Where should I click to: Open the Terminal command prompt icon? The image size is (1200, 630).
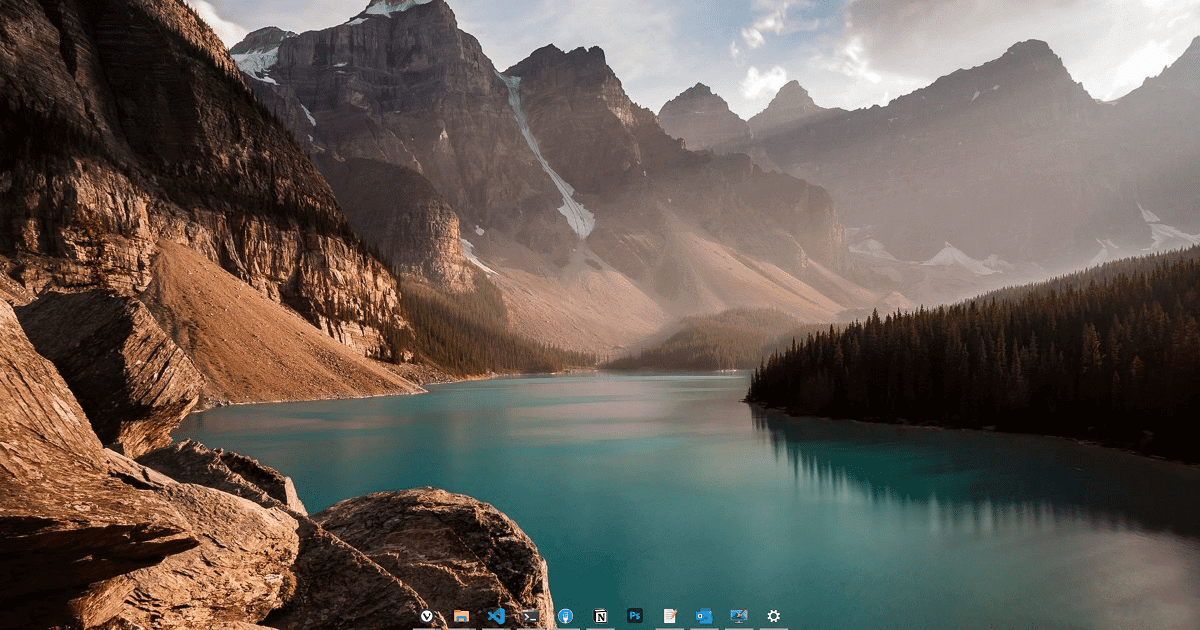click(531, 616)
